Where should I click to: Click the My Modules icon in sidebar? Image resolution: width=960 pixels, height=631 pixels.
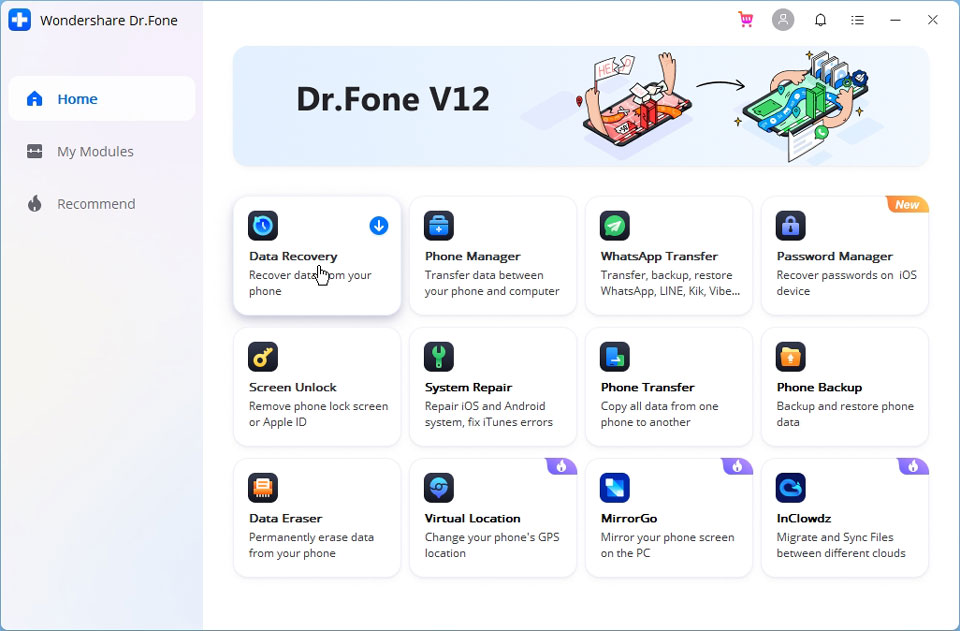pyautogui.click(x=35, y=151)
